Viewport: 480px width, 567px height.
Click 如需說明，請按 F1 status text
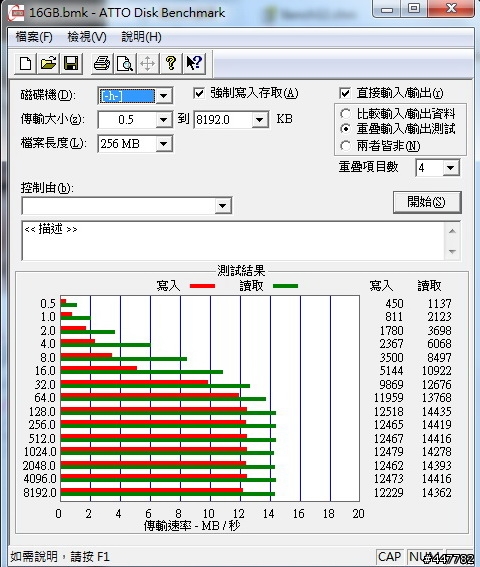(60, 556)
